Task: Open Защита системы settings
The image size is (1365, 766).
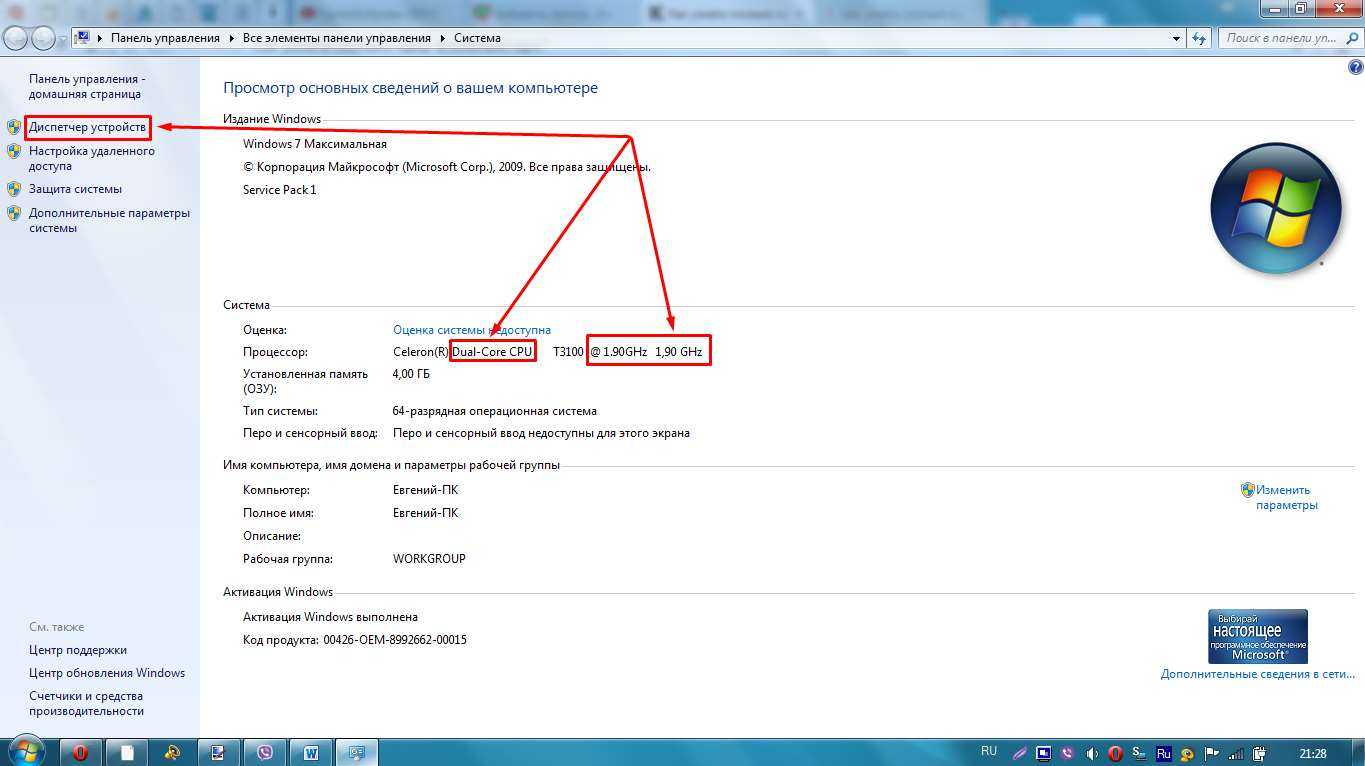Action: (x=75, y=189)
